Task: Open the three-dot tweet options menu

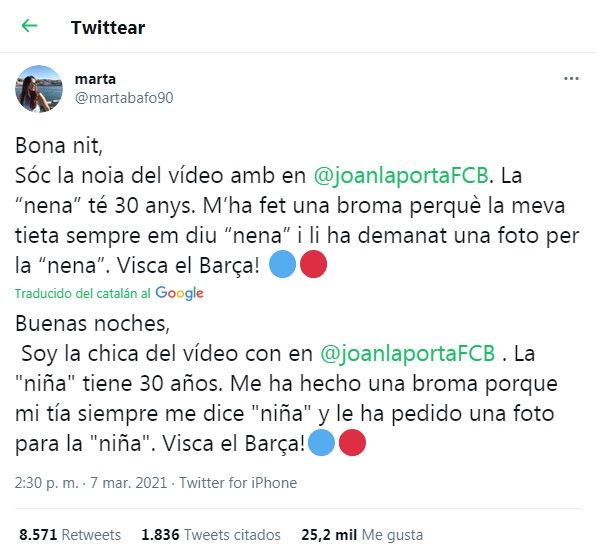Action: point(571,79)
